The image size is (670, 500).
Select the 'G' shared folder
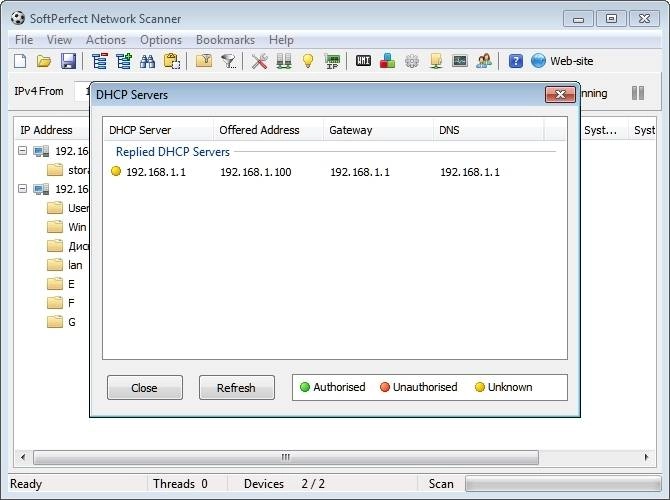click(x=62, y=322)
